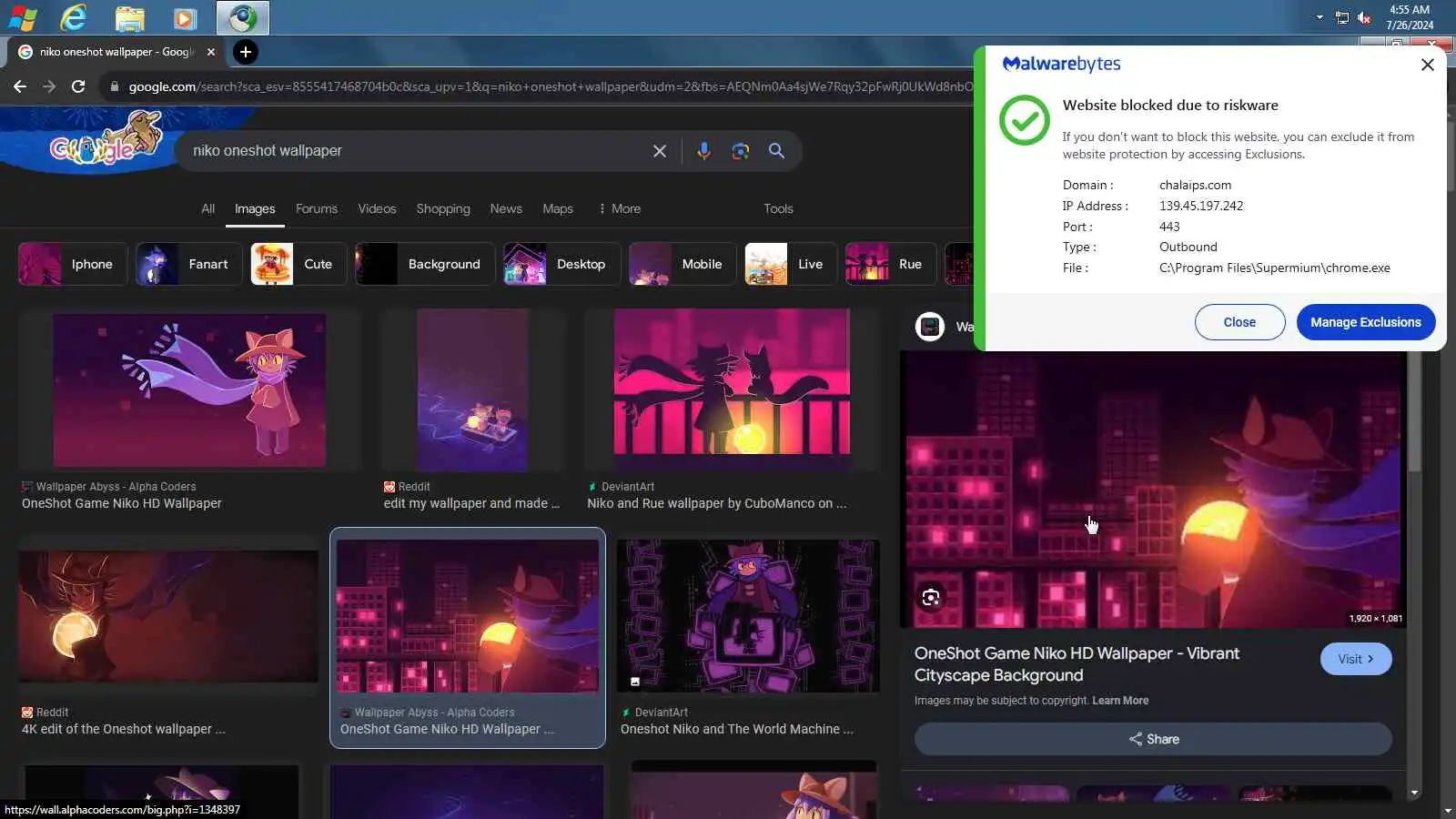Open the Shopping tab
Screen dimensions: 1456x819
(x=443, y=208)
